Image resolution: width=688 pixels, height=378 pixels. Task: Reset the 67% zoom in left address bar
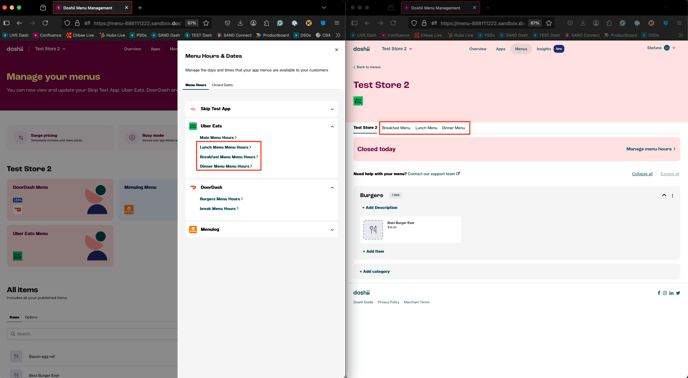[192, 23]
